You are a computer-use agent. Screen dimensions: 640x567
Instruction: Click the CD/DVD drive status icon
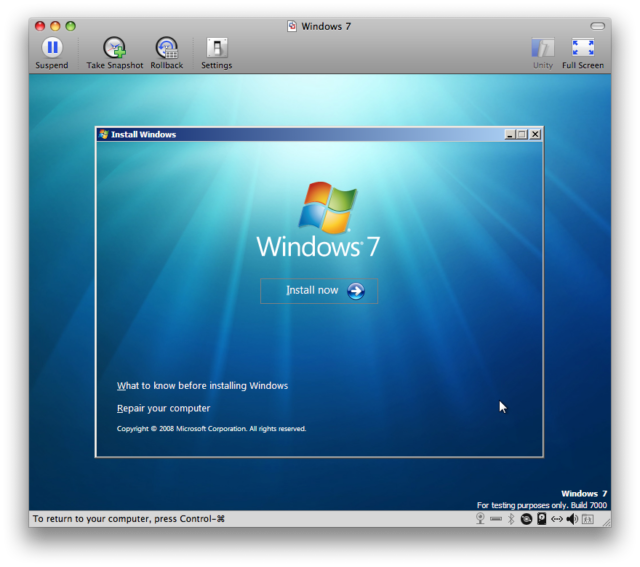pos(527,519)
